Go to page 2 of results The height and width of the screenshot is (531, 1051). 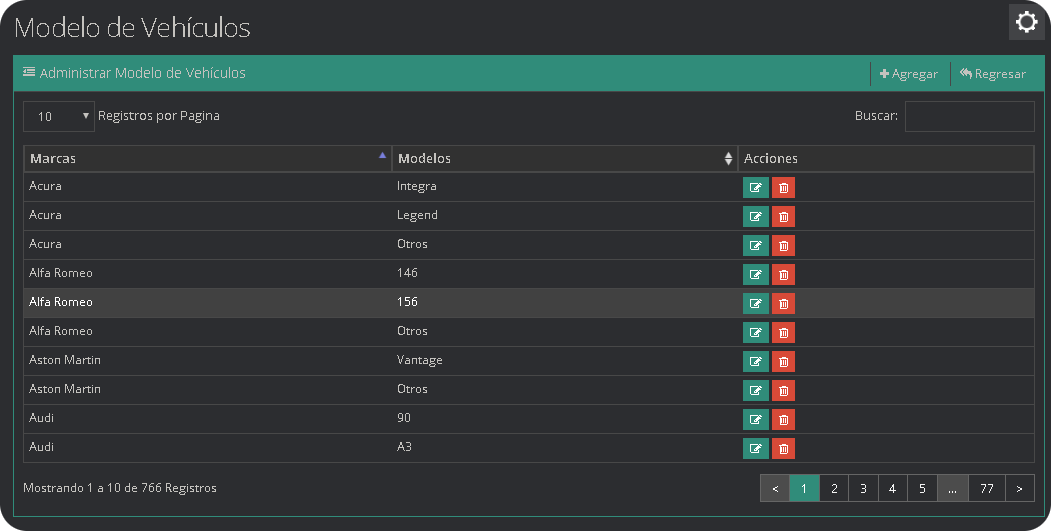coord(834,489)
